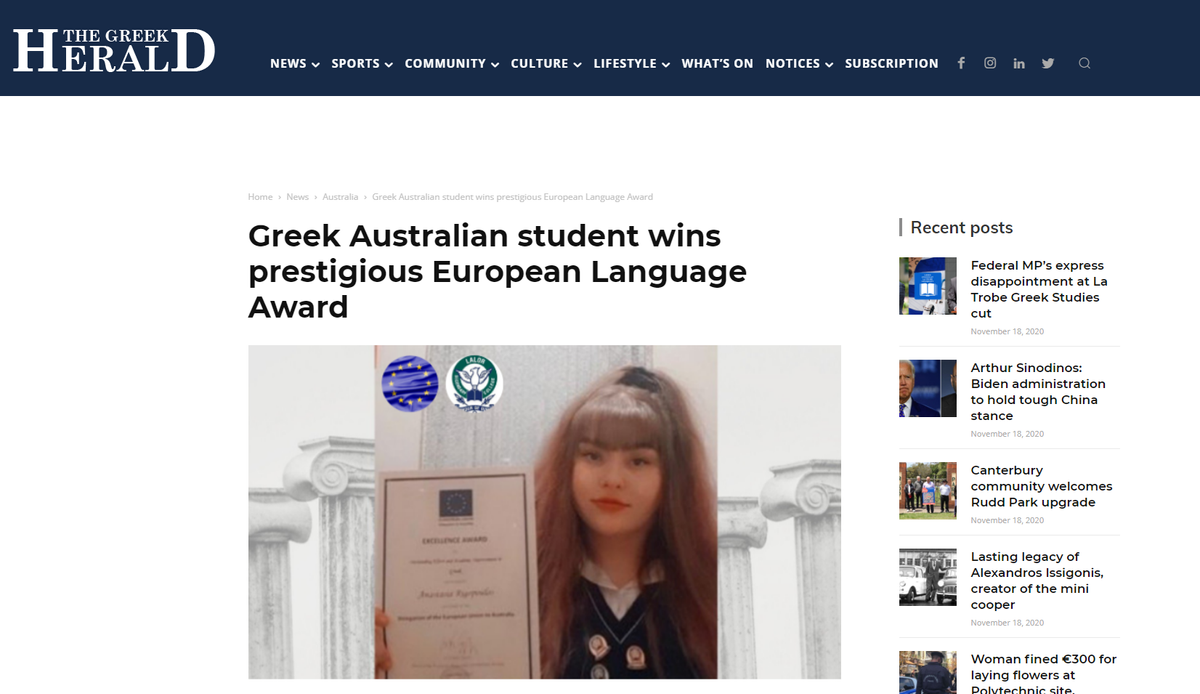The image size is (1200, 694).
Task: Open the La Trobe Greek Studies cut article
Action: (x=1039, y=289)
